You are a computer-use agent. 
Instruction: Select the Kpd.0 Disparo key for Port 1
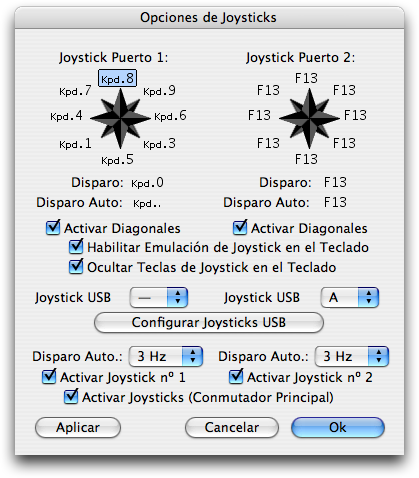[x=147, y=183]
